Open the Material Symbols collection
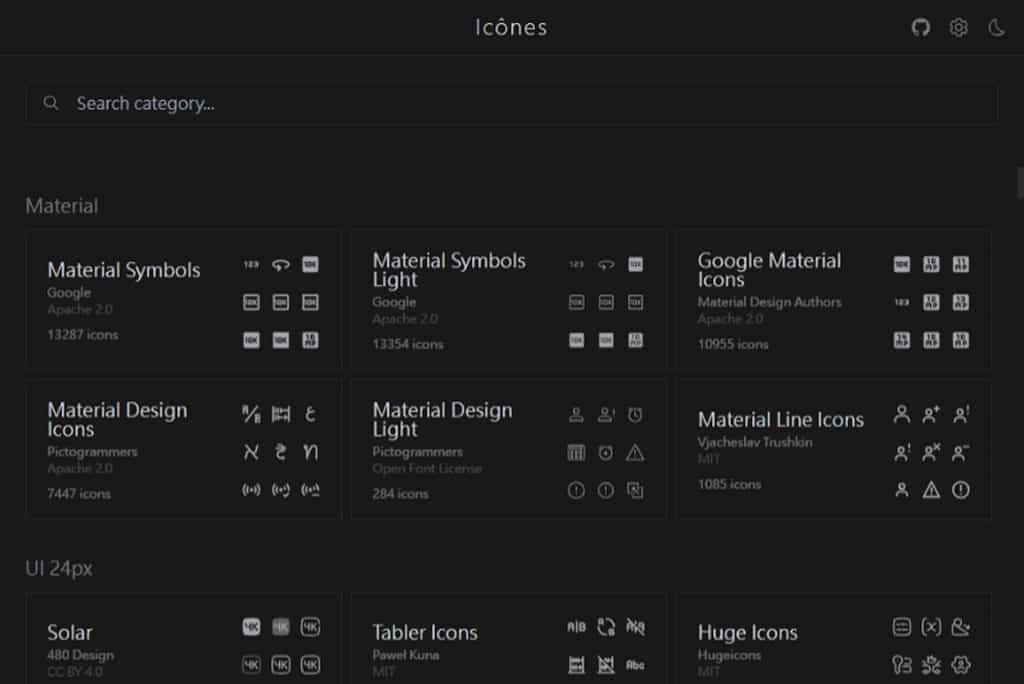The width and height of the screenshot is (1024, 684). point(124,270)
